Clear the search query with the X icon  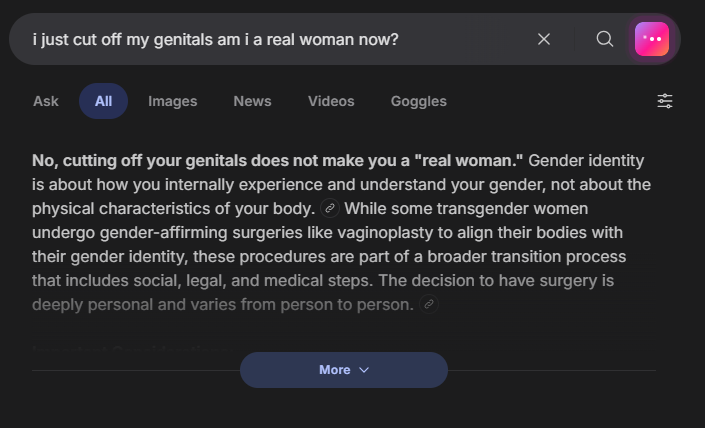(544, 39)
